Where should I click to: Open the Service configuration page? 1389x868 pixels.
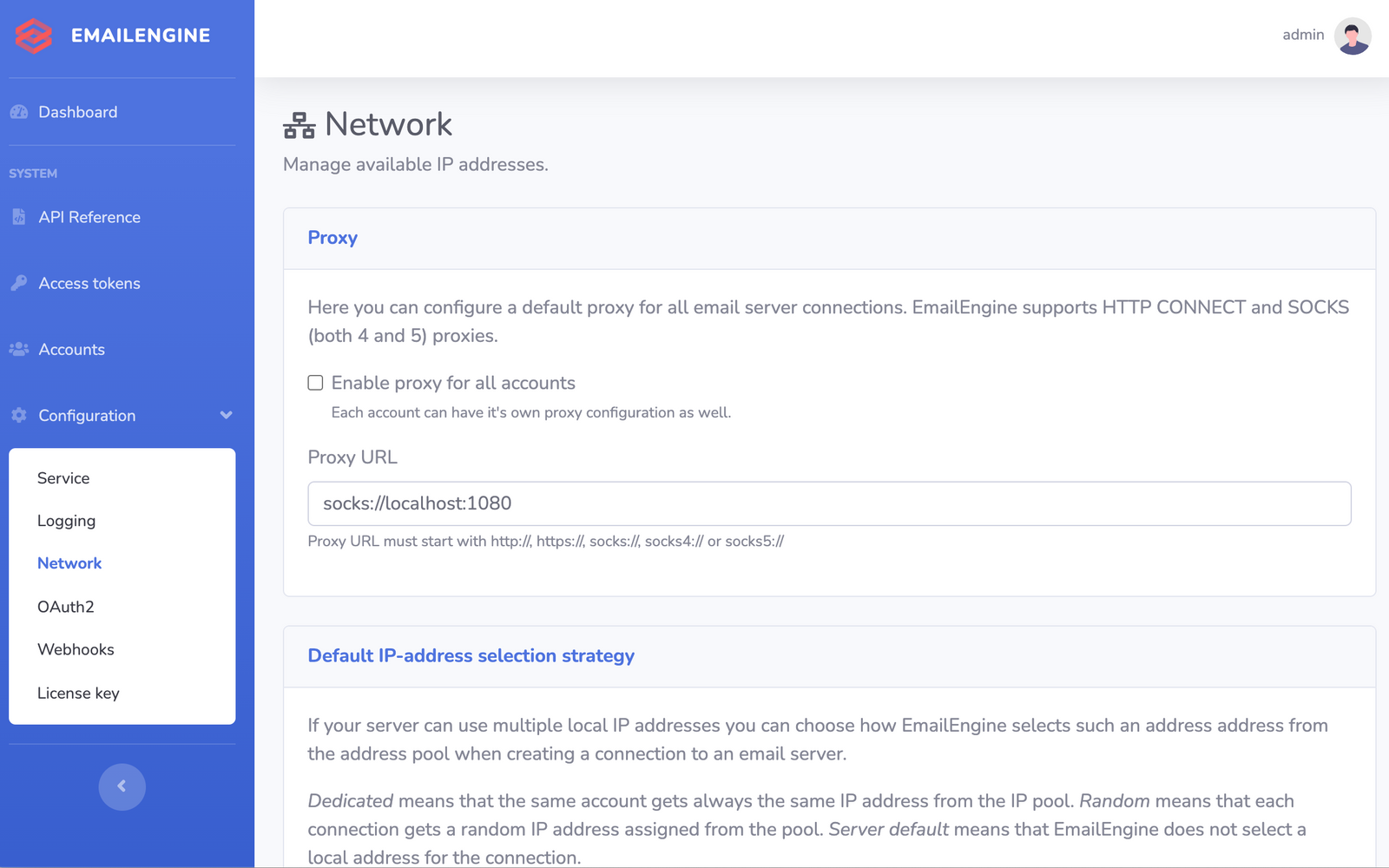click(63, 478)
